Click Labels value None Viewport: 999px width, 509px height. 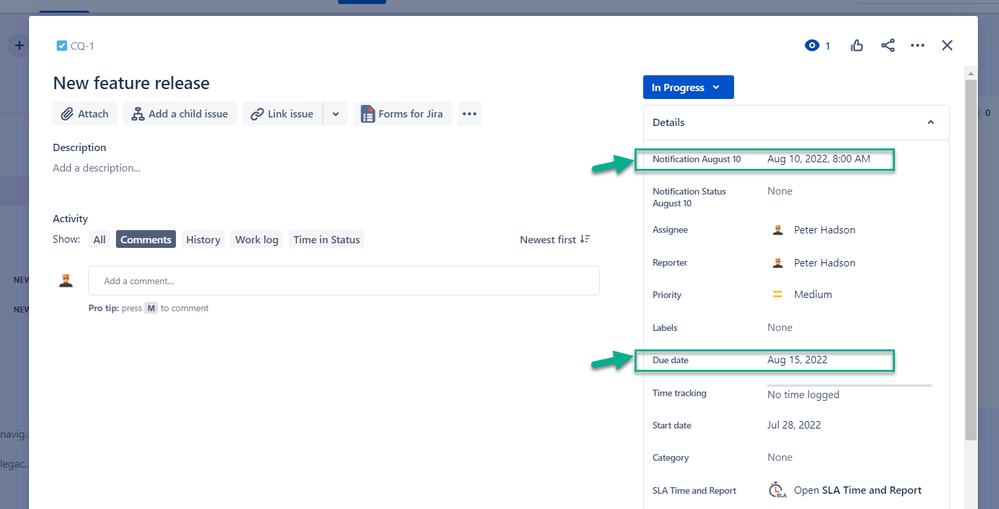[x=780, y=327]
